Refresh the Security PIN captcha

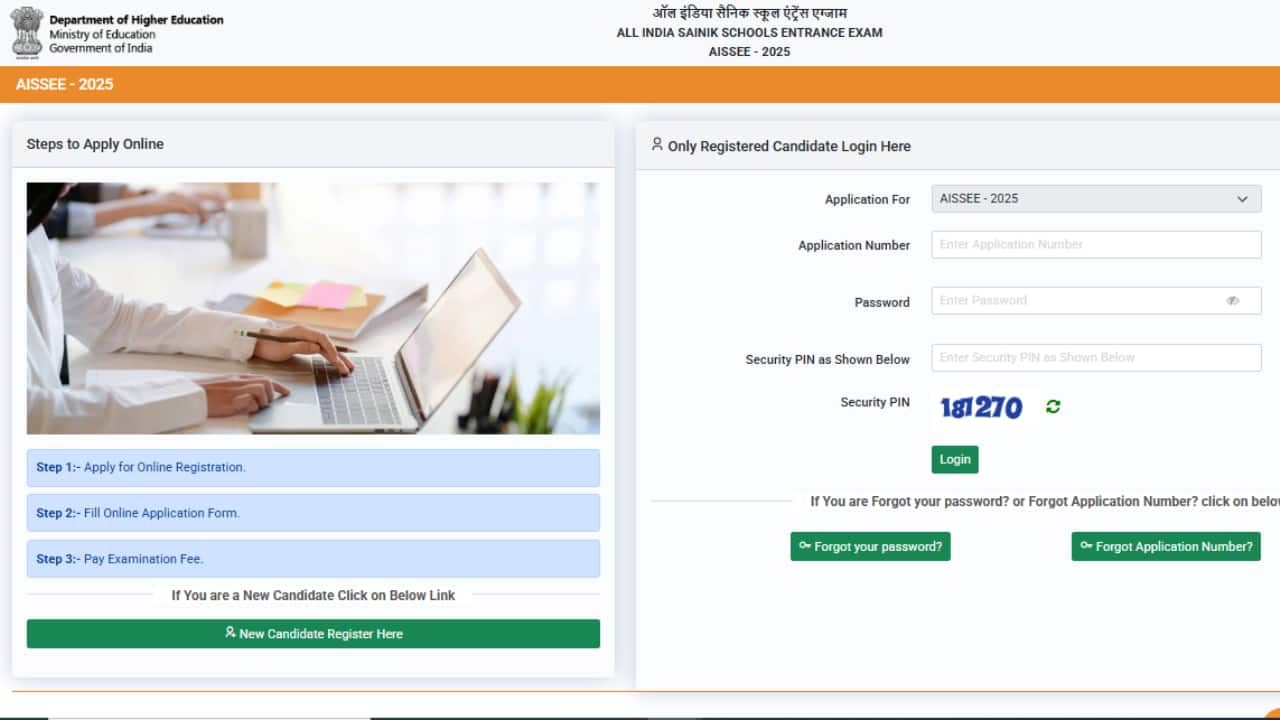(x=1053, y=407)
